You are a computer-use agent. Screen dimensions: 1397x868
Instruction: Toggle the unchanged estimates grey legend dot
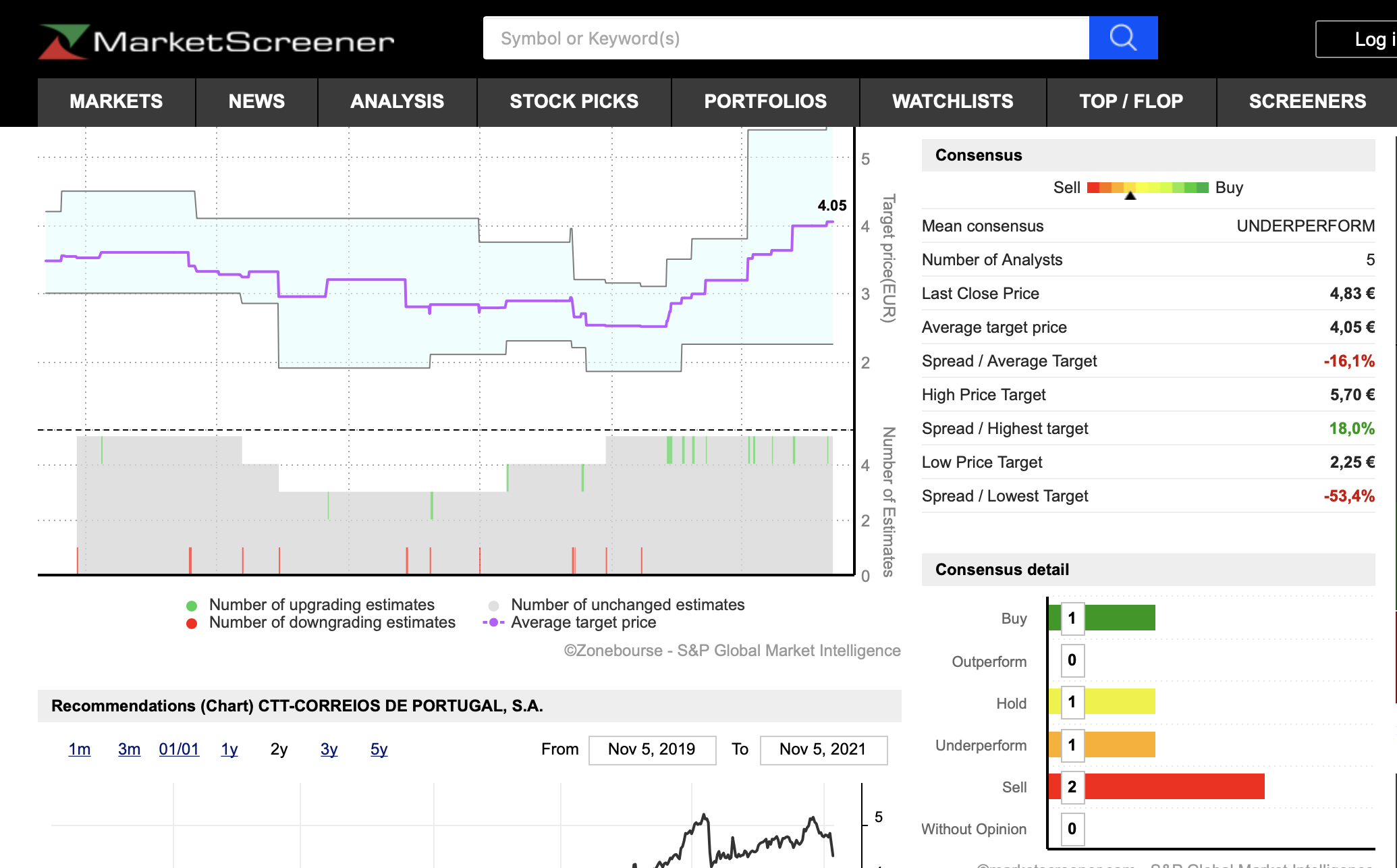click(x=493, y=605)
